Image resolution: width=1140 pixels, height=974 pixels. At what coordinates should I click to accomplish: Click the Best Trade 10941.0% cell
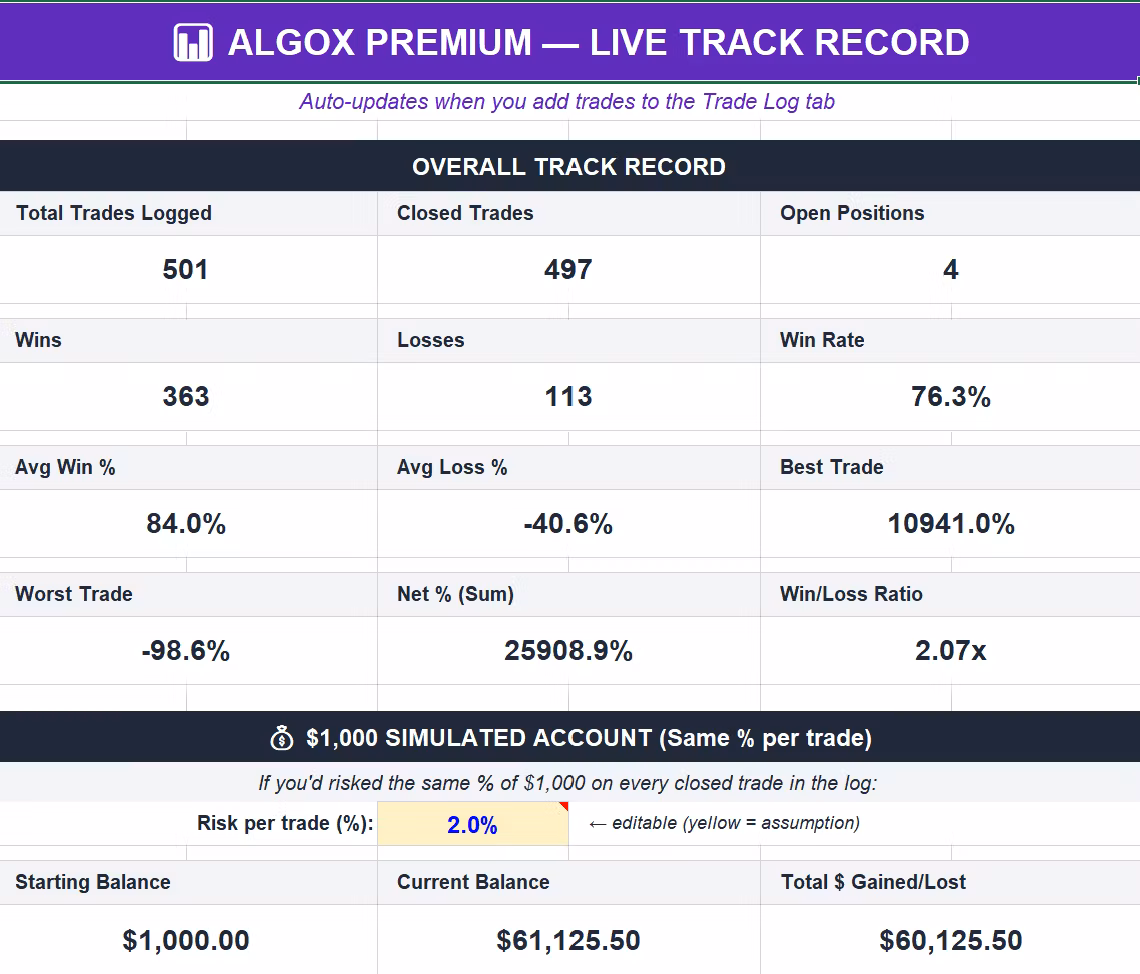(x=950, y=524)
